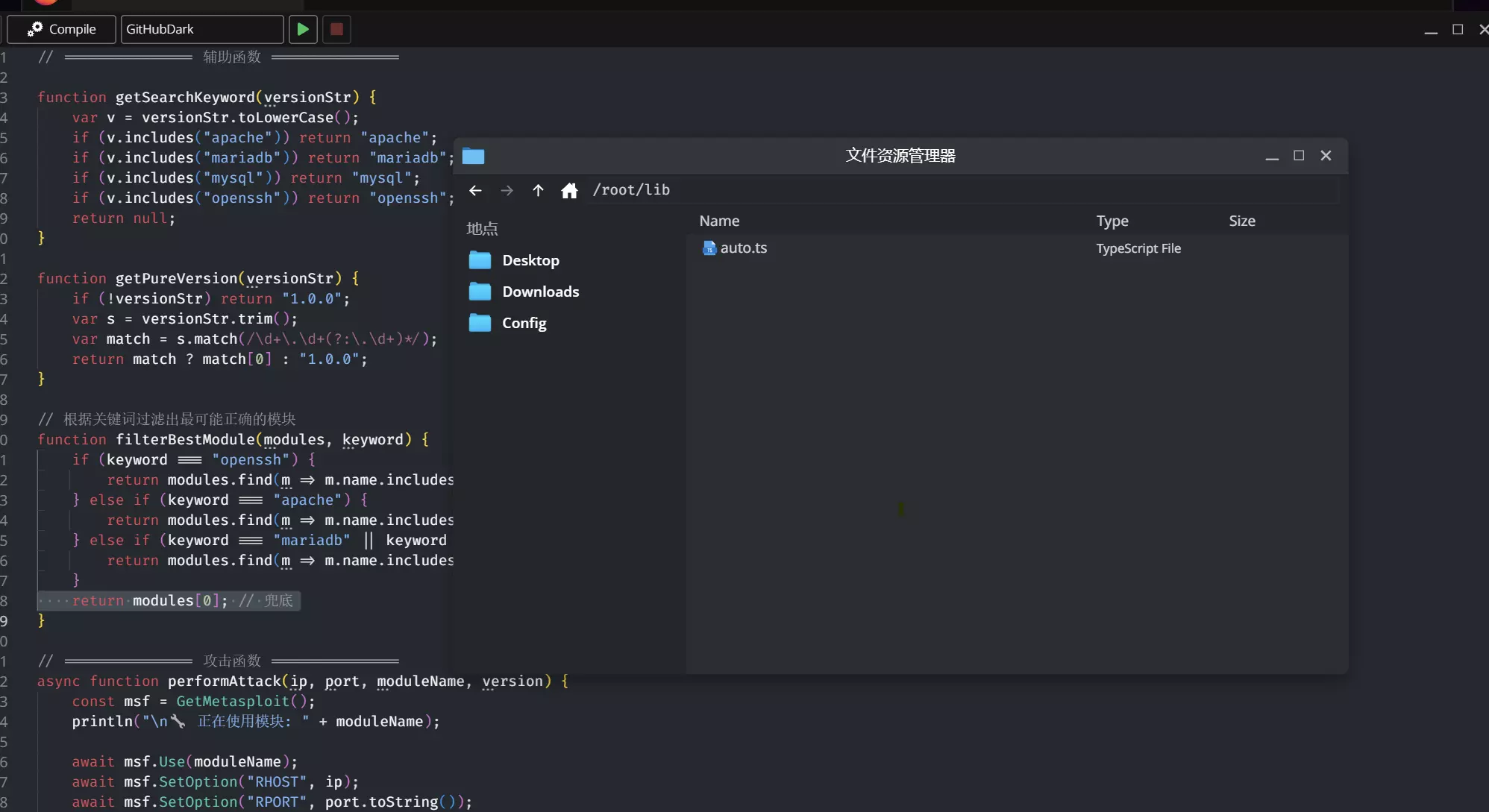The height and width of the screenshot is (812, 1489).
Task: Close the file manager window
Action: point(1326,155)
